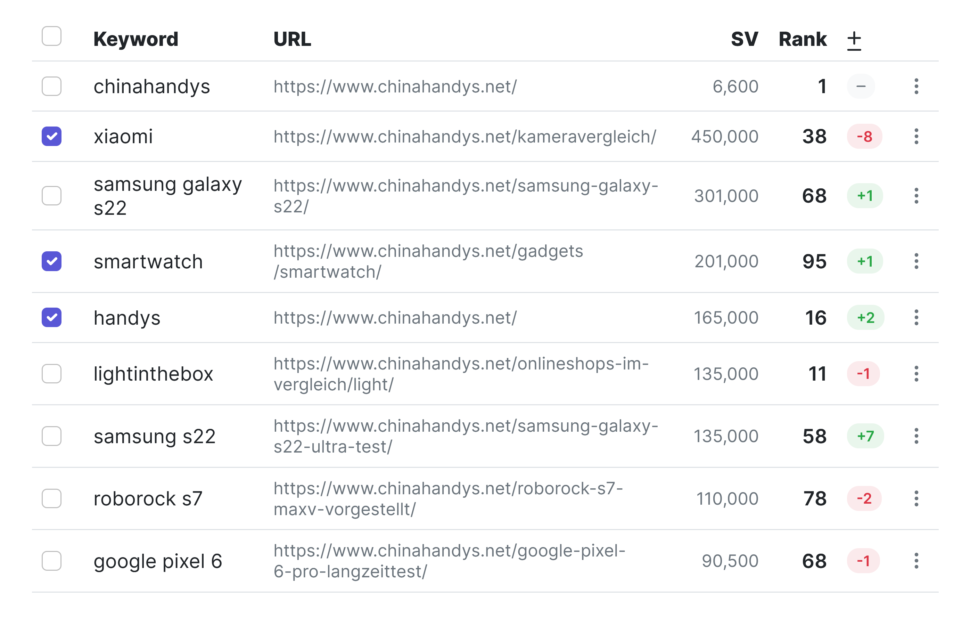Sort table by Rank column header

[802, 39]
